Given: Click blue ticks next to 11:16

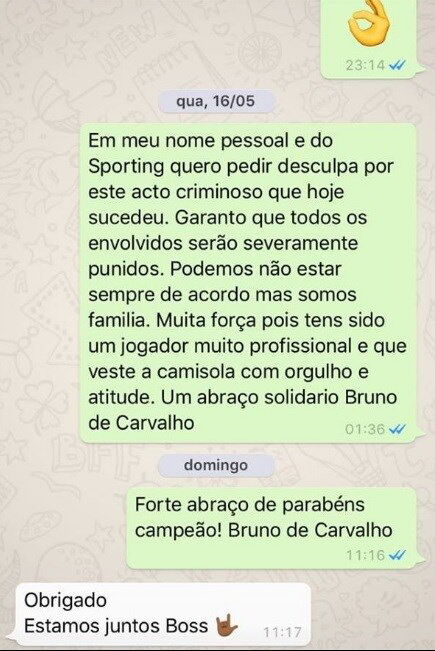Looking at the screenshot, I should [x=398, y=555].
